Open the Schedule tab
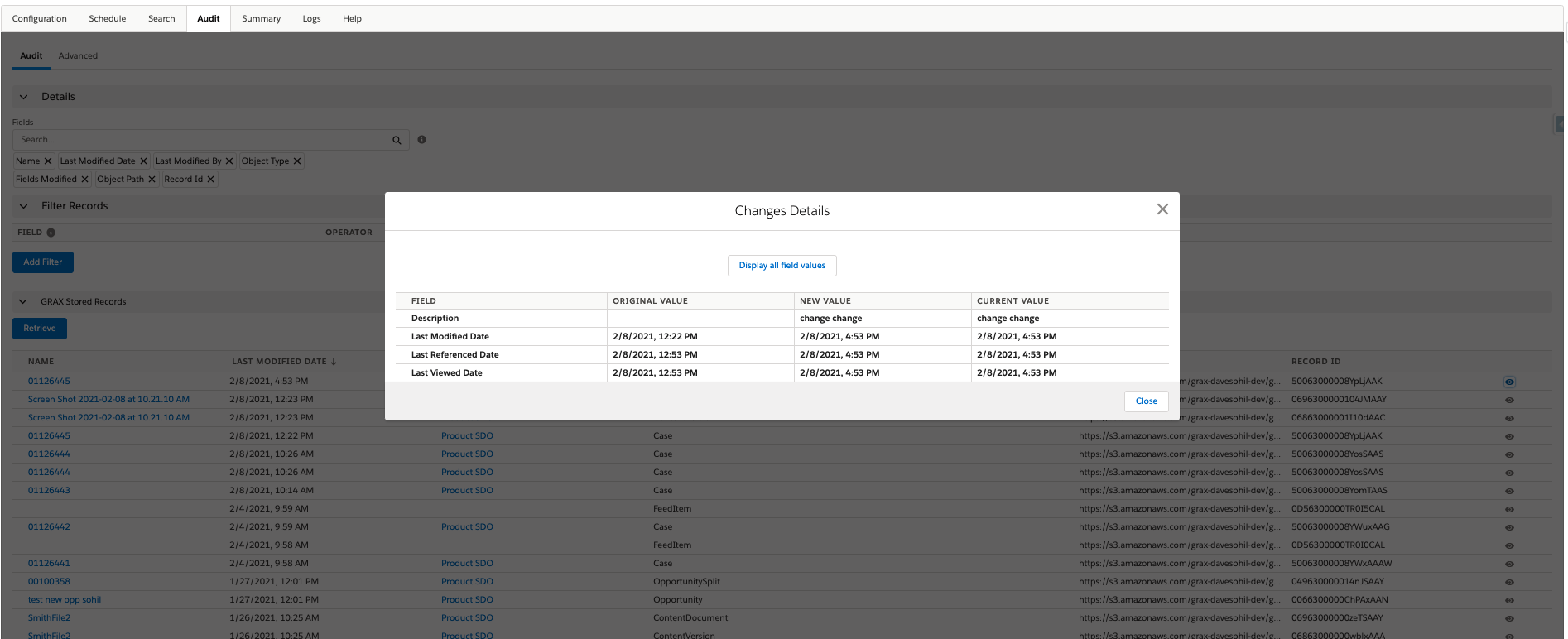The width and height of the screenshot is (1568, 639). 108,18
